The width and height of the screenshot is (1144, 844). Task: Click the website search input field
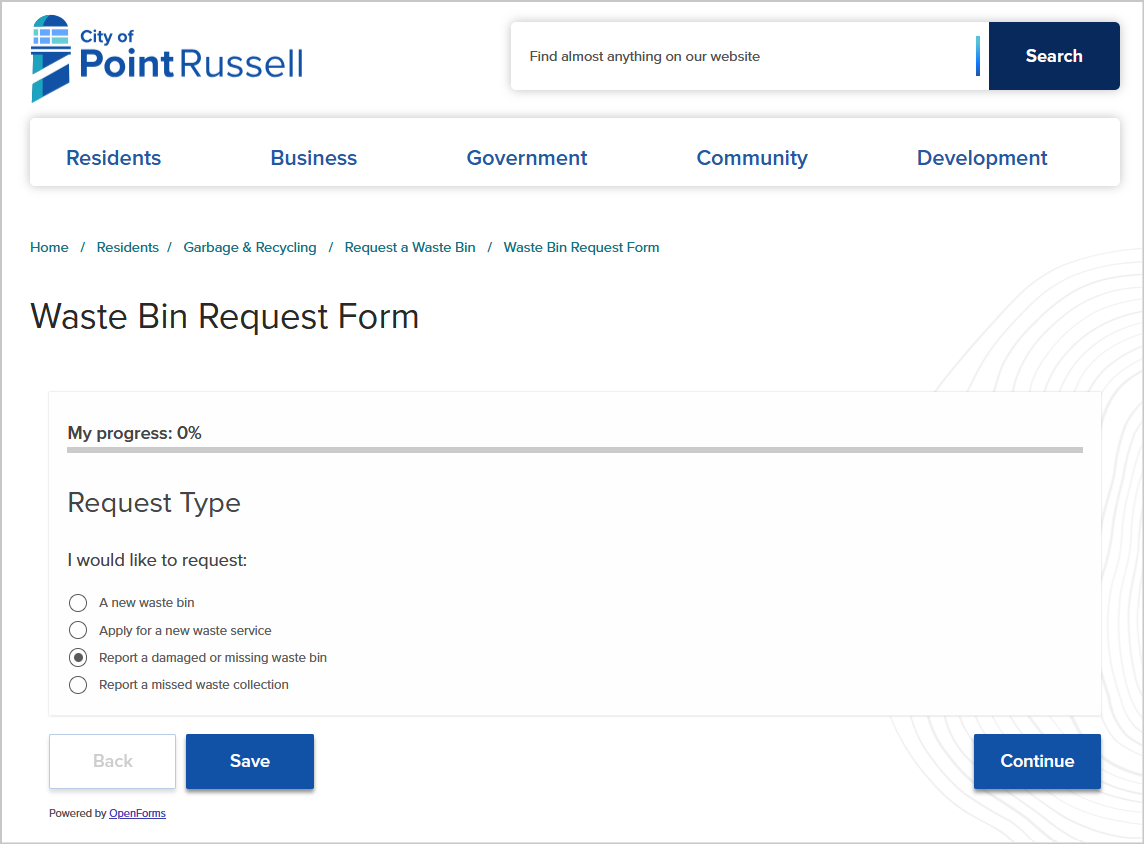point(749,56)
